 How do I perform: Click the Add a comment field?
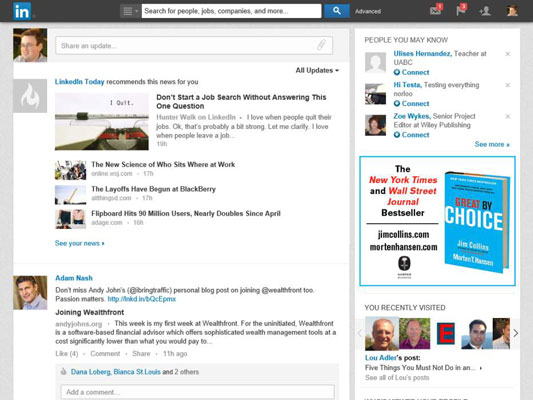(x=197, y=392)
